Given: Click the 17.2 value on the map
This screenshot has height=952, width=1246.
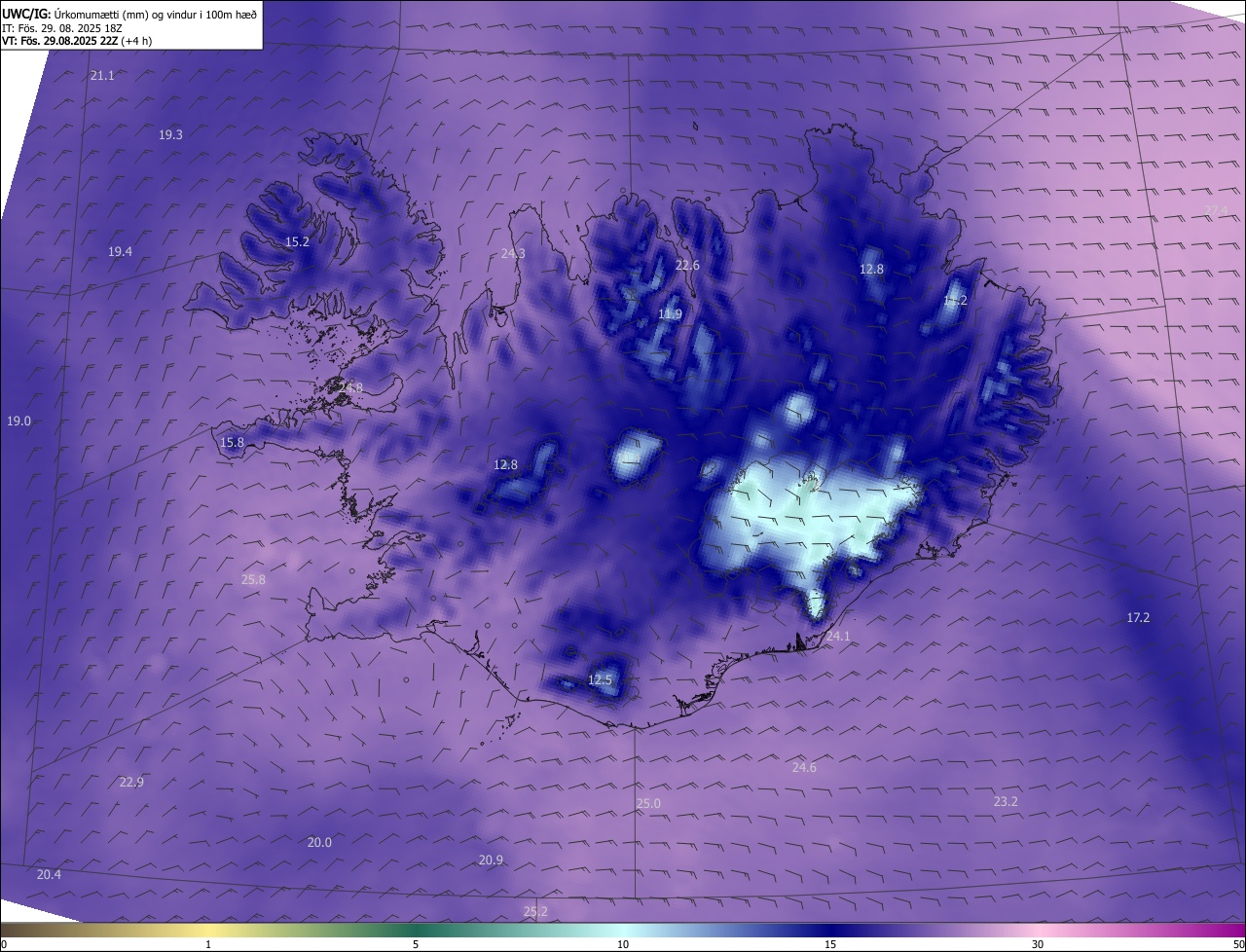Looking at the screenshot, I should [x=1138, y=618].
